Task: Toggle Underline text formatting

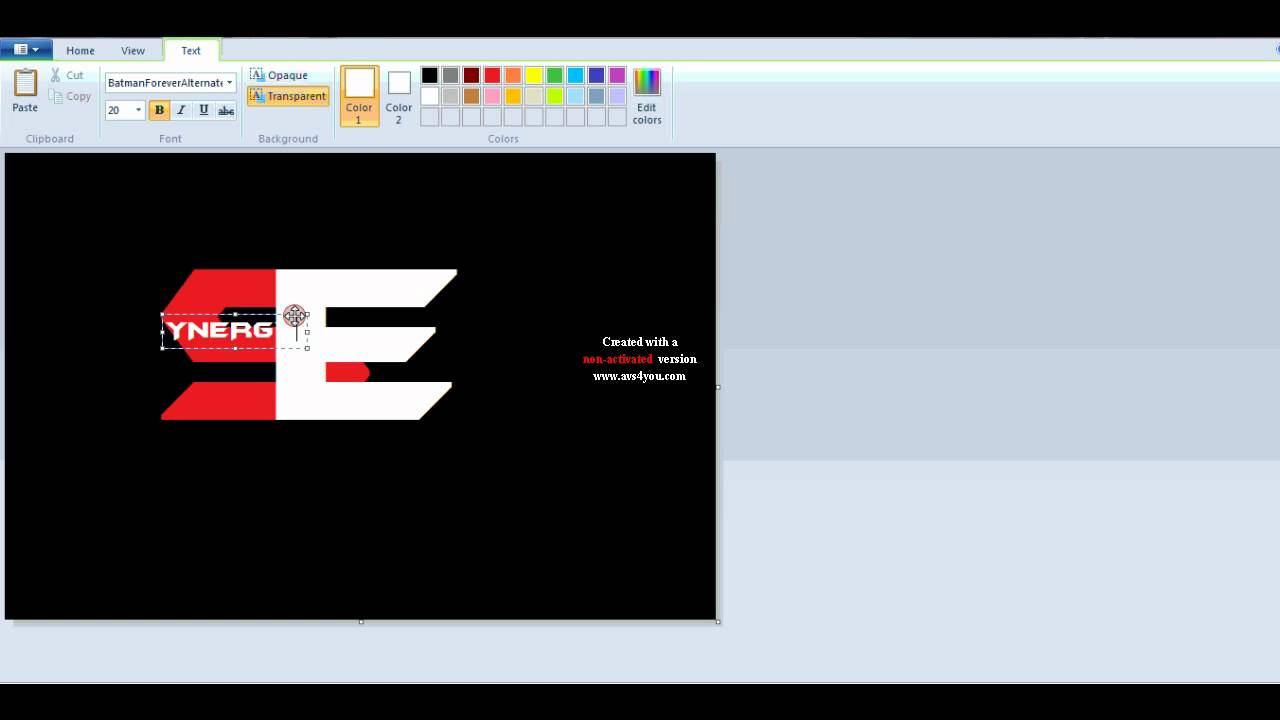Action: [204, 110]
